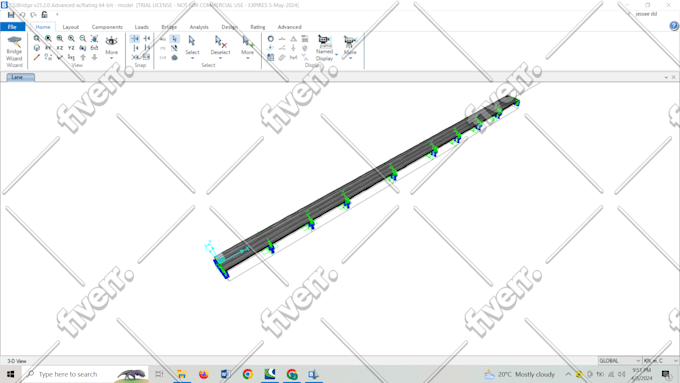Switch to the Components ribbon tab

tap(107, 27)
